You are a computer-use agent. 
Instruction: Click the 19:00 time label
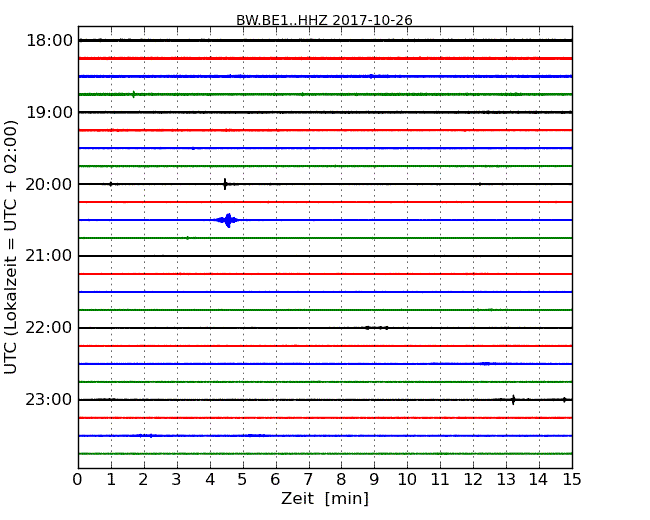pos(49,112)
